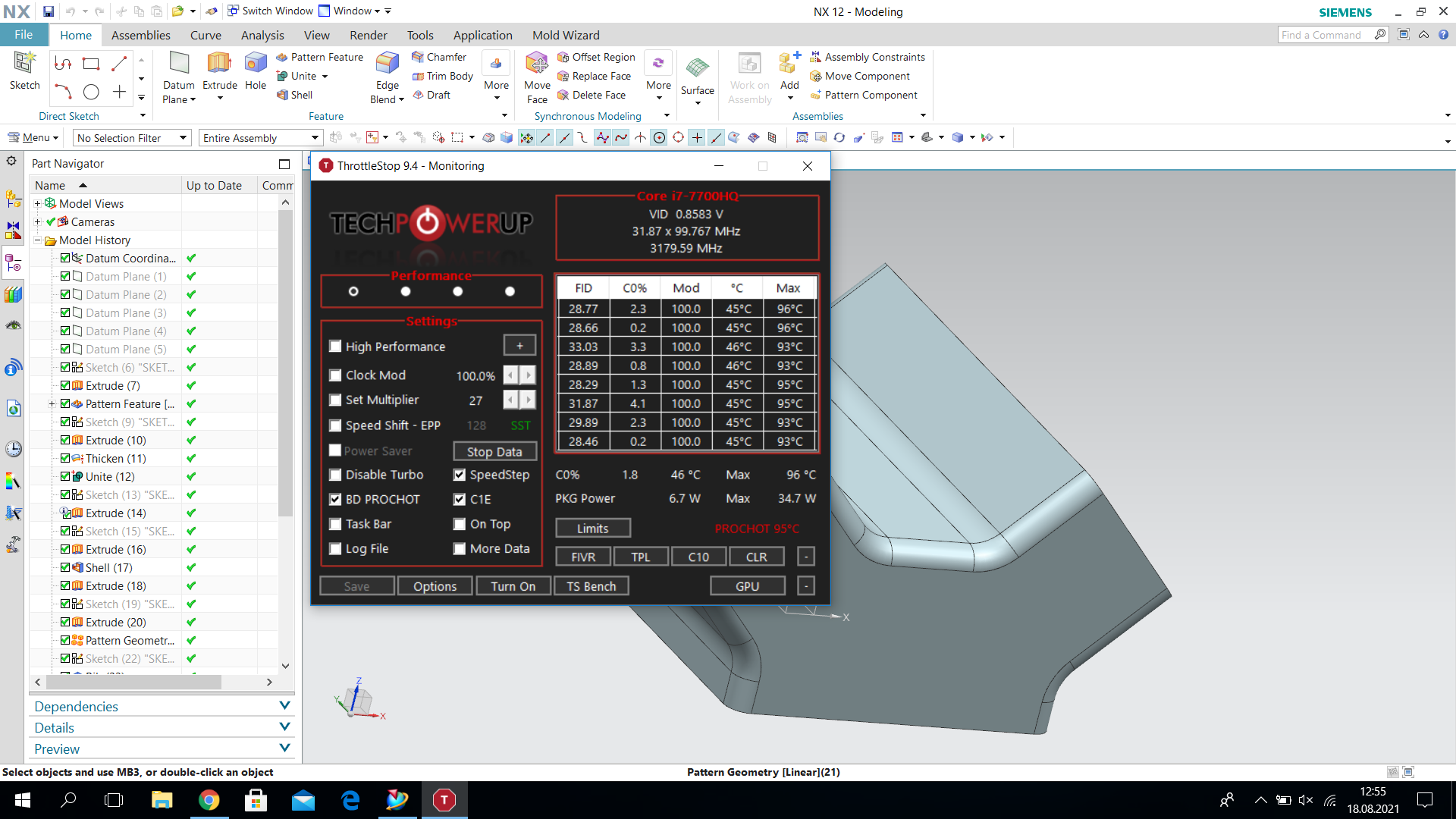
Task: Select the Hole feature icon
Action: click(x=256, y=64)
